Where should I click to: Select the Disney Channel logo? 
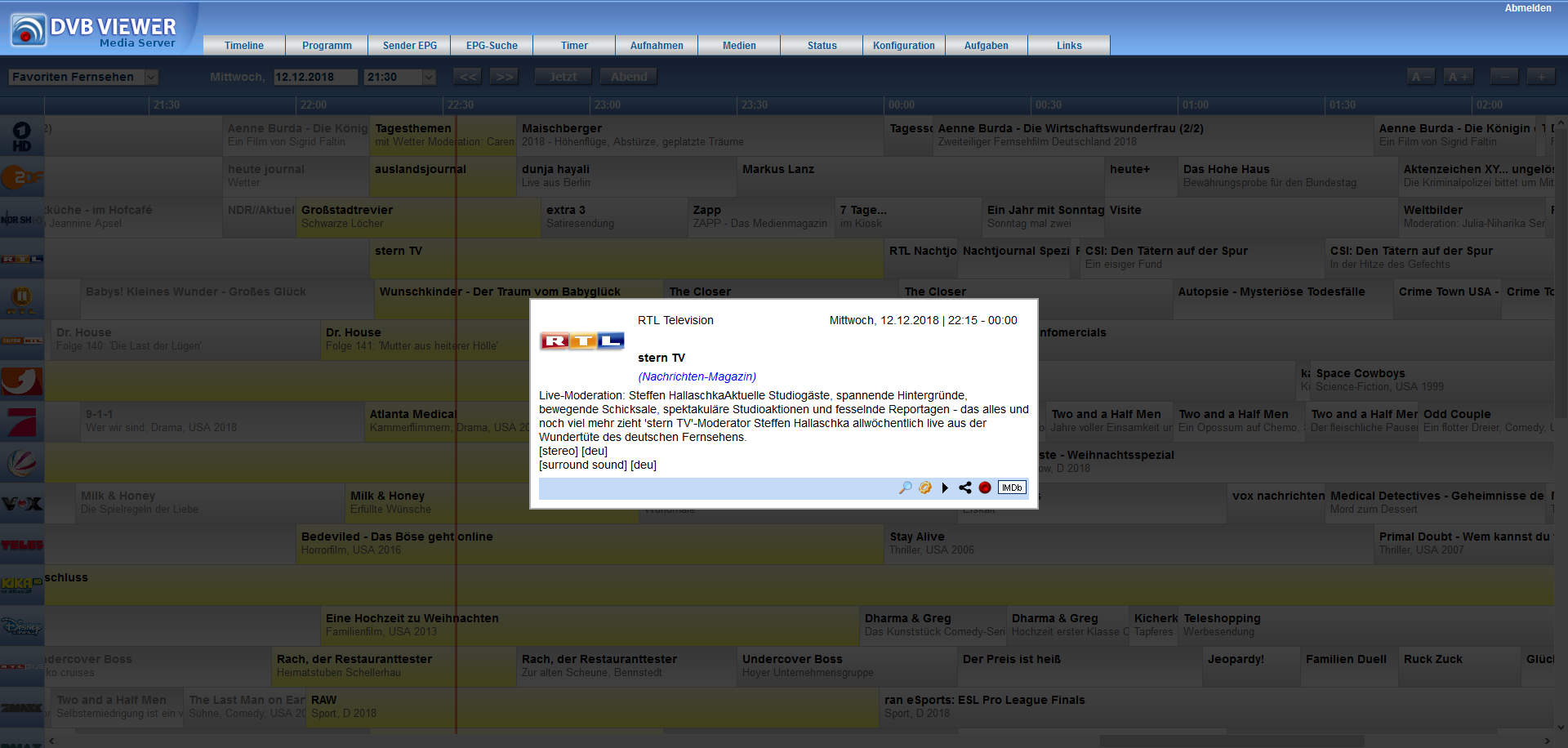tap(22, 626)
